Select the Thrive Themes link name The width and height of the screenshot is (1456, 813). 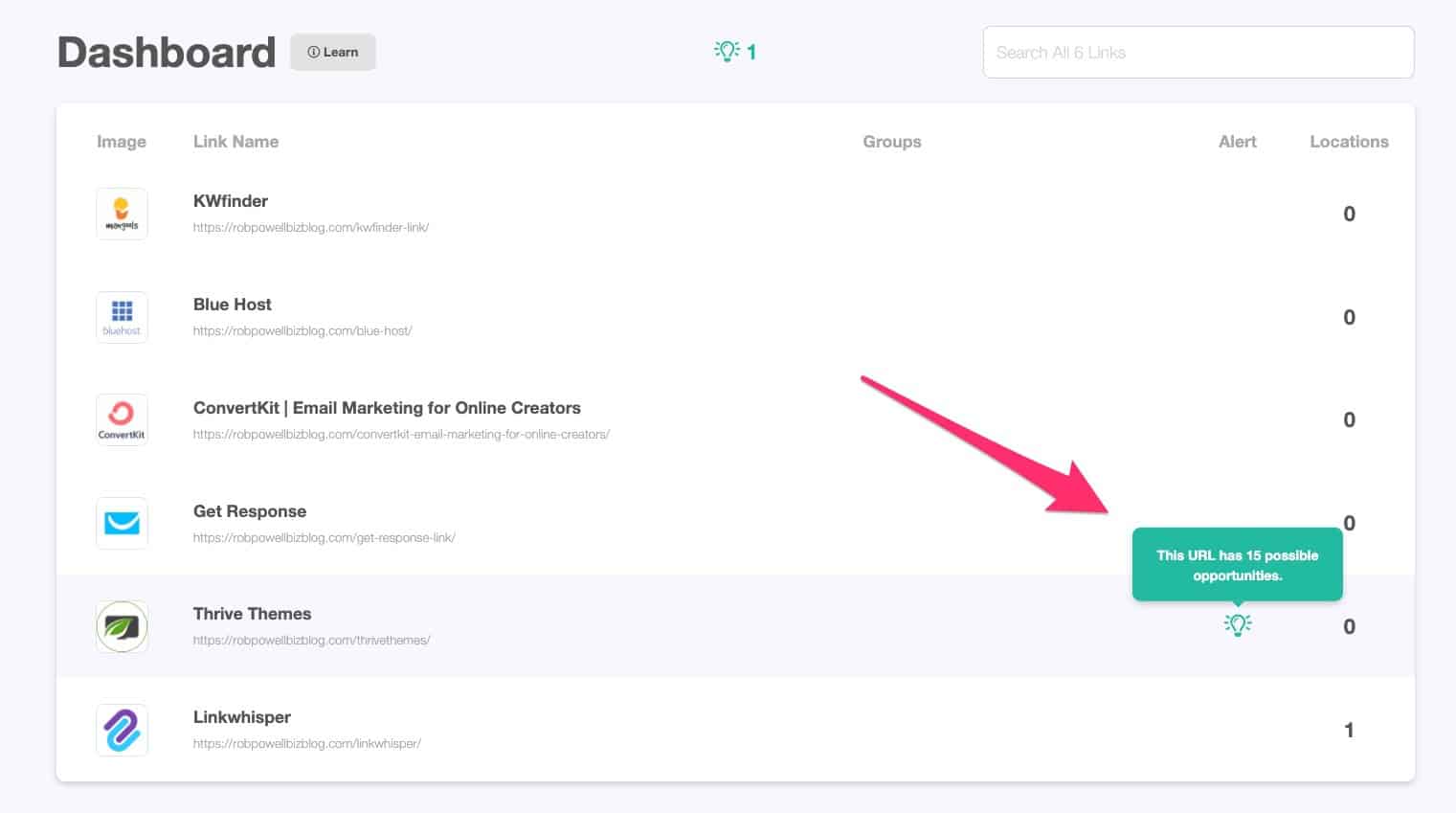tap(252, 614)
